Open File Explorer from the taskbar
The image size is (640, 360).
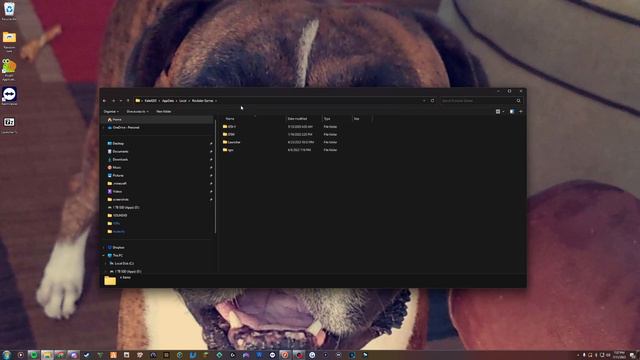(x=47, y=355)
